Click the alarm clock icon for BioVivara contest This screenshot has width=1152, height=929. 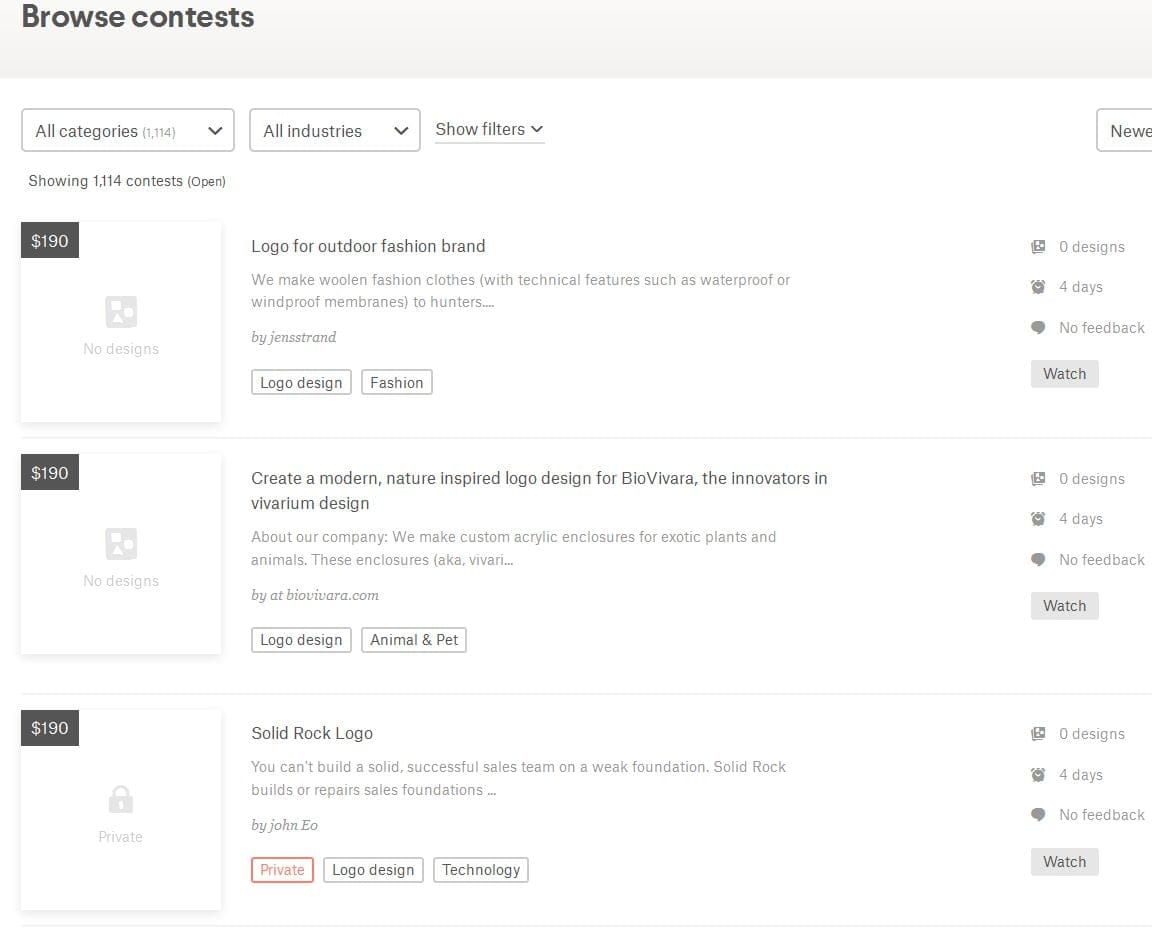(x=1038, y=519)
